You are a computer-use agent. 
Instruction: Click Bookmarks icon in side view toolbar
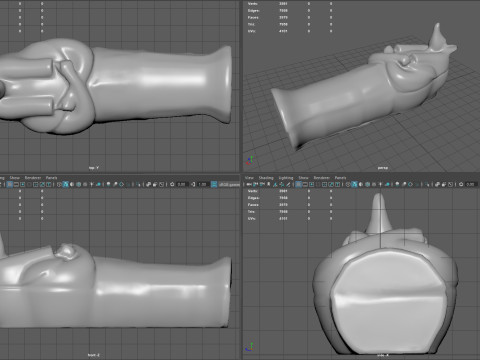(268, 184)
